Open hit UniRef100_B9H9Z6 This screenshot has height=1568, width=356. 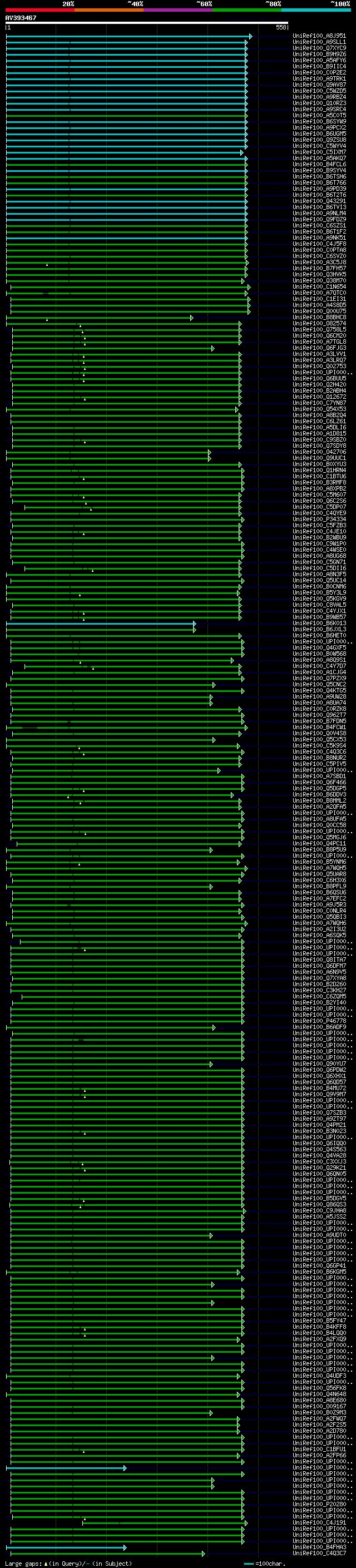(319, 55)
